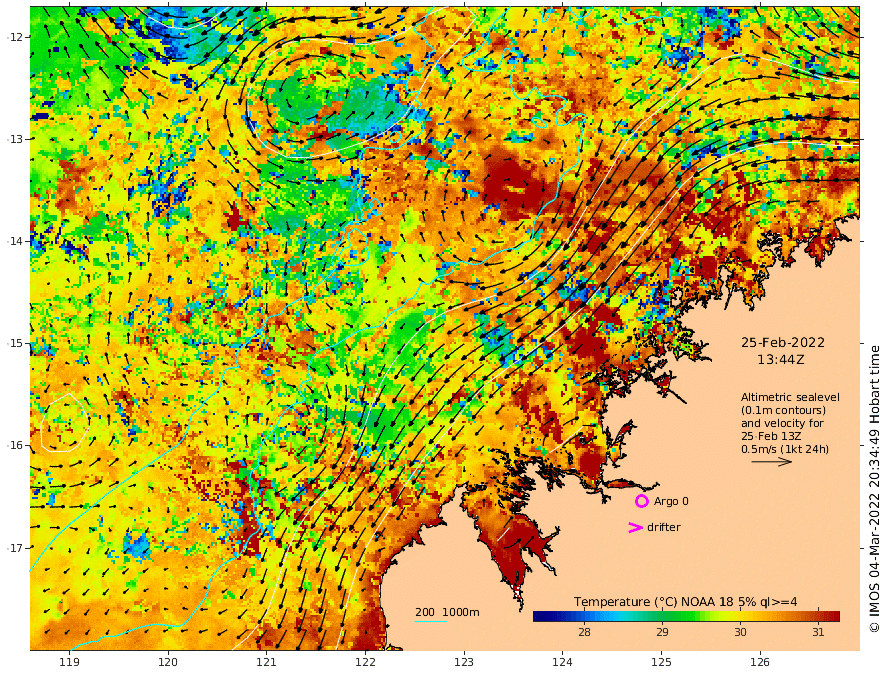Screen dimensions: 880x680
Task: Click the latitude axis label -17
Action: point(14,548)
